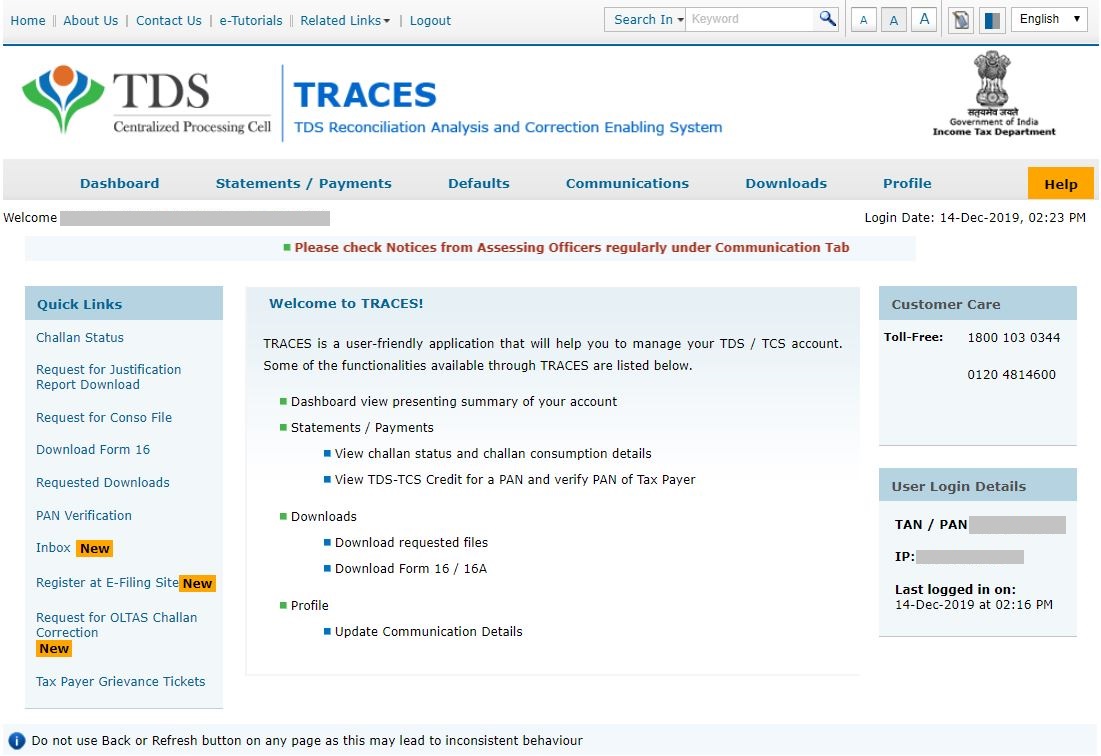Open the Dashboard tab
The width and height of the screenshot is (1101, 756).
pos(119,183)
